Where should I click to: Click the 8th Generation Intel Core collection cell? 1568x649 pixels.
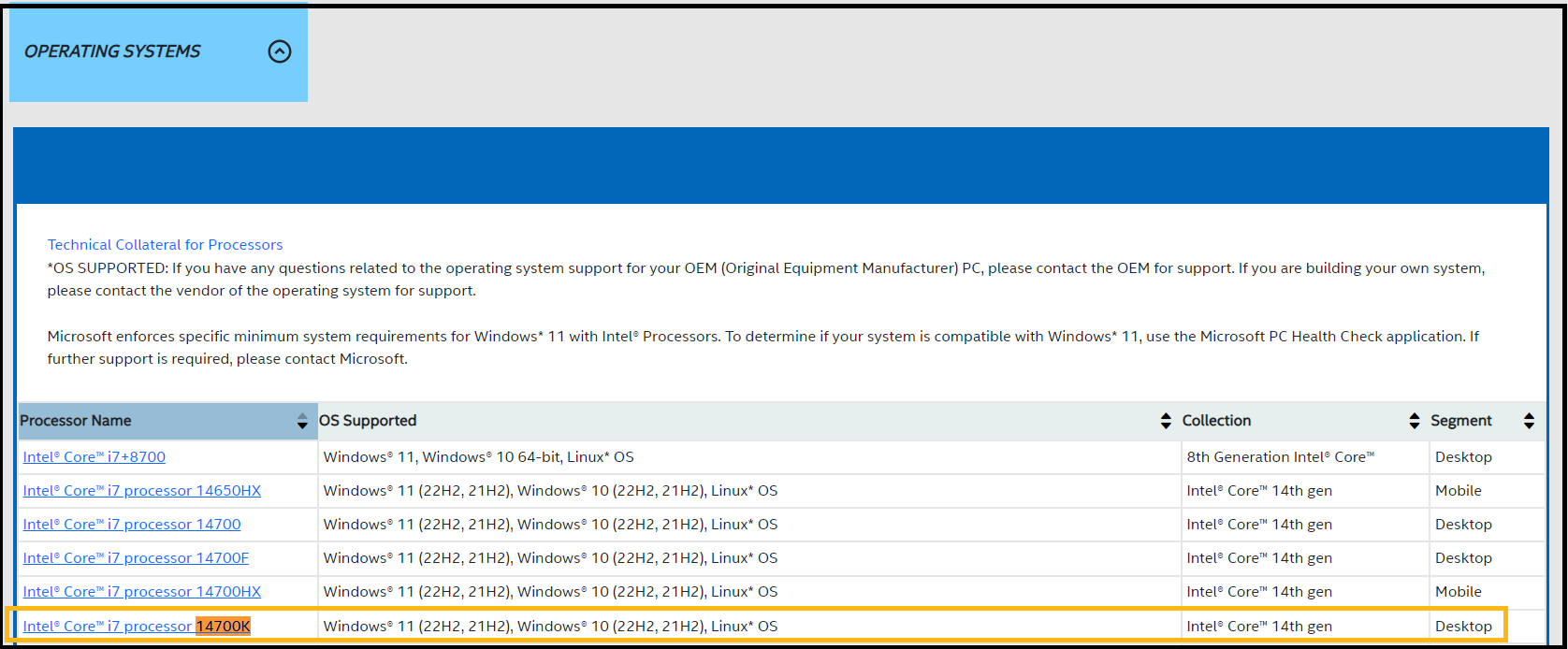(1280, 457)
